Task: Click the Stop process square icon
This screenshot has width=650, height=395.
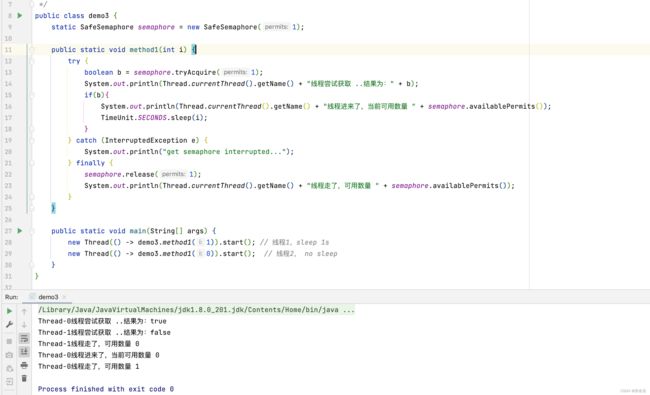Action: pos(9,341)
